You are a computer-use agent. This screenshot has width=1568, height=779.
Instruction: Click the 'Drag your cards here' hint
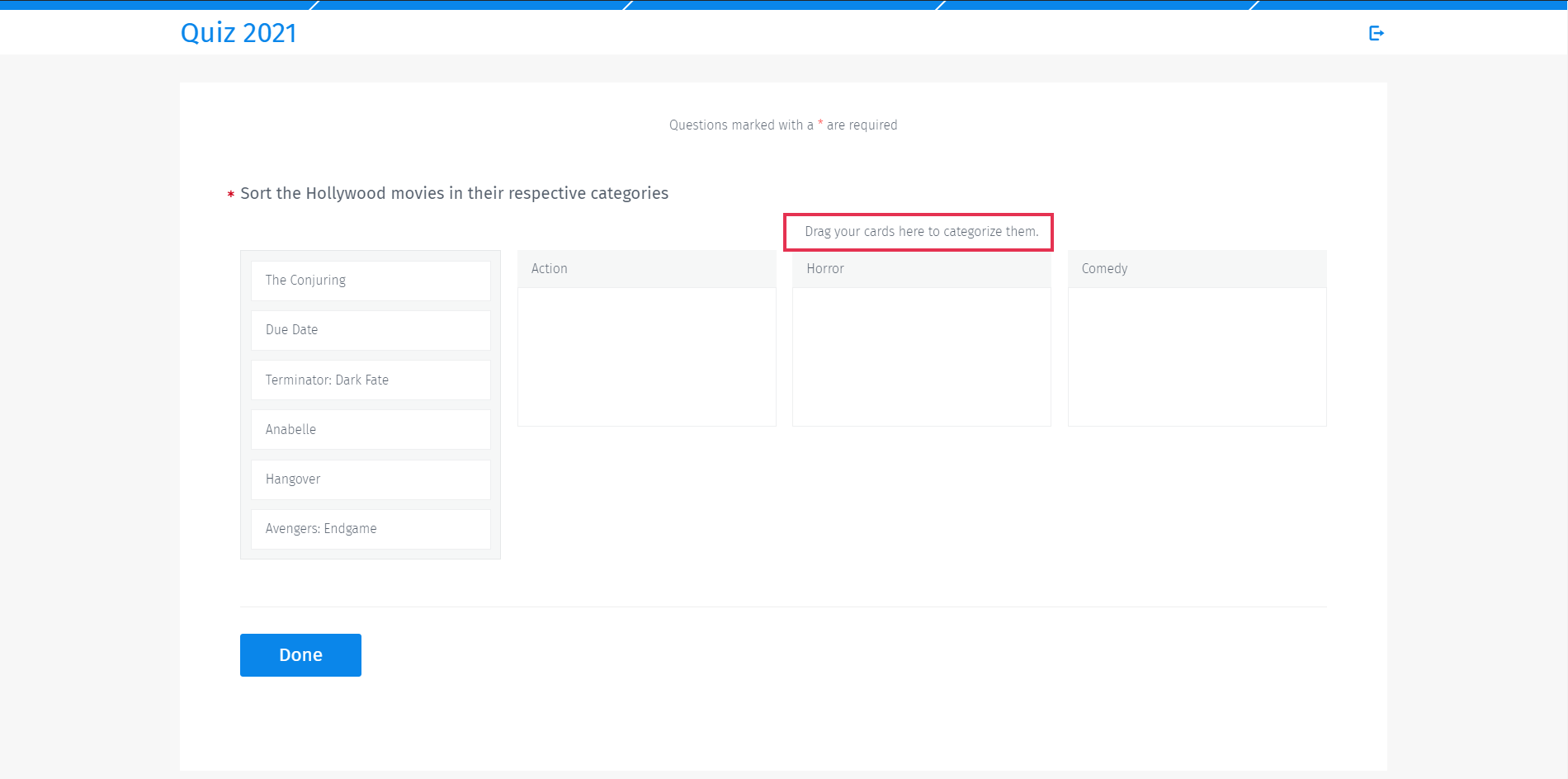click(921, 232)
